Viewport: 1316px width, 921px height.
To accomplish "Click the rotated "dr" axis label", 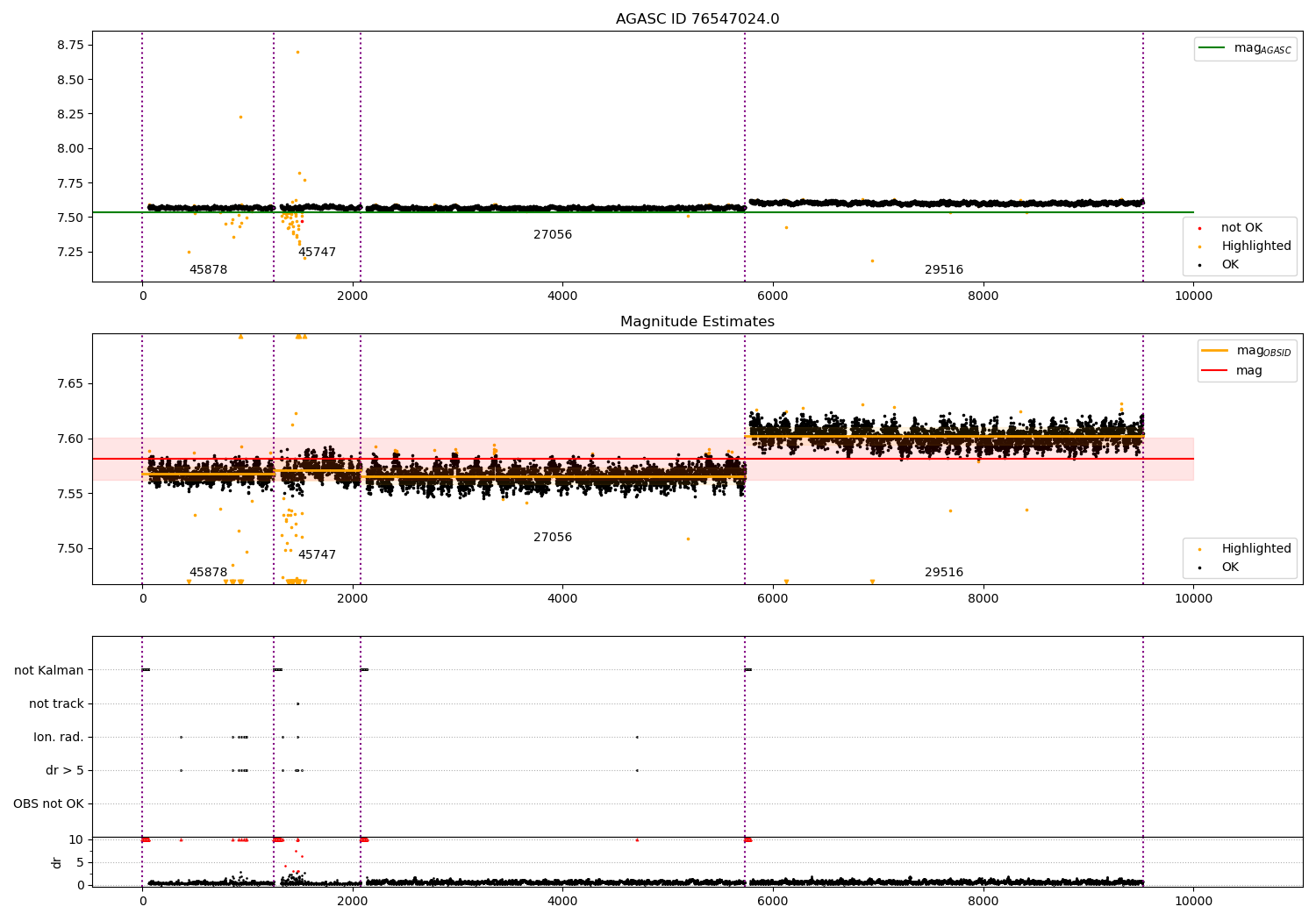I will (57, 862).
